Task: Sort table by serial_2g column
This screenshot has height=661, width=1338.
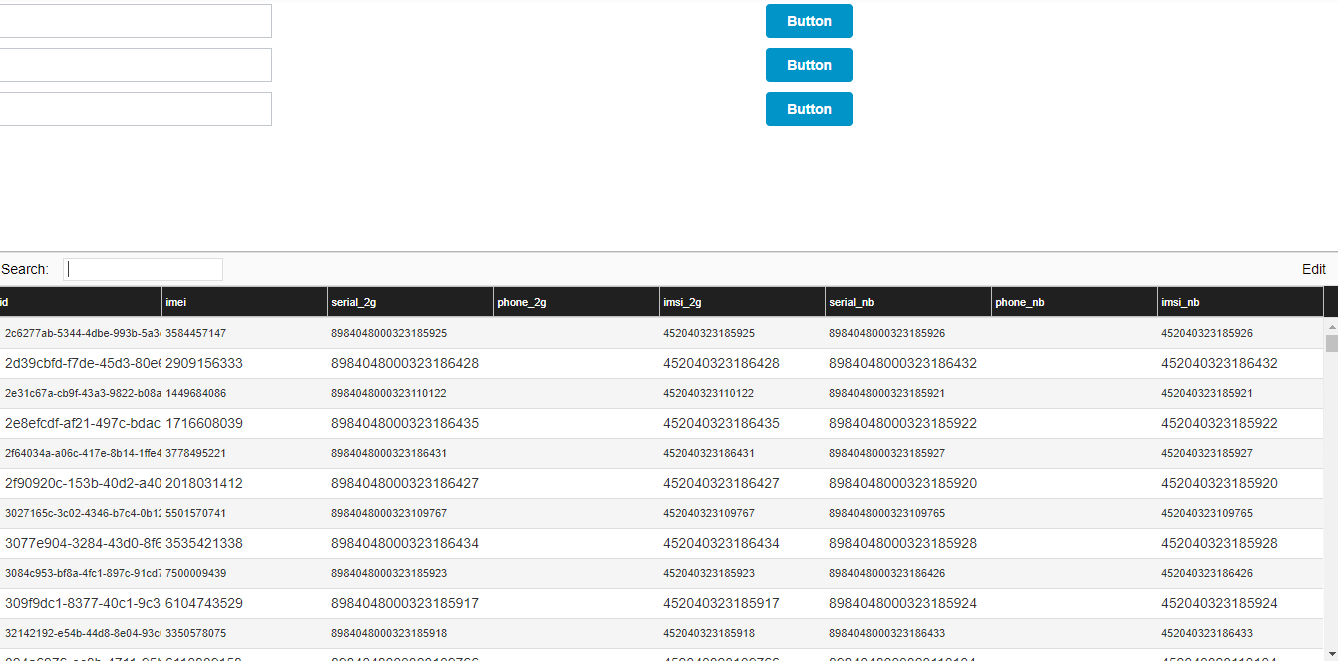Action: (x=410, y=301)
